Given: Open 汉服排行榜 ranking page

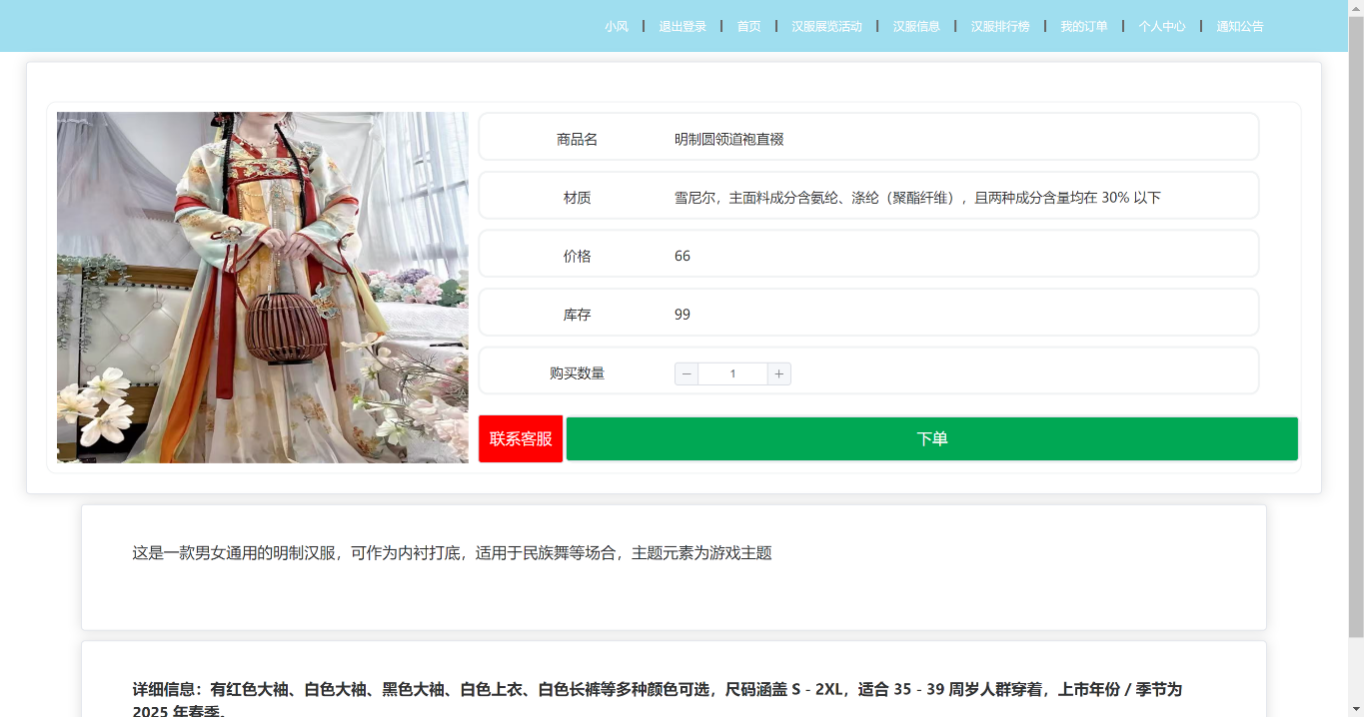Looking at the screenshot, I should (1000, 27).
